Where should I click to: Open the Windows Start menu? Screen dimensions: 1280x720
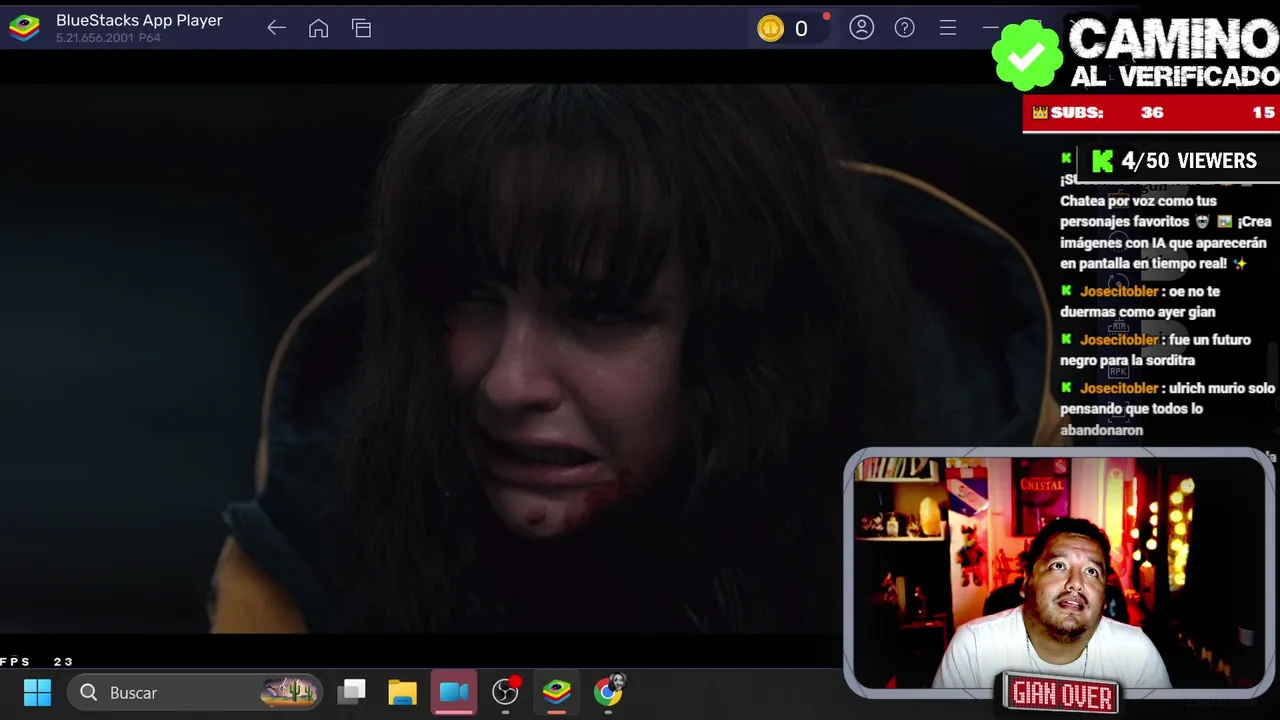(37, 692)
